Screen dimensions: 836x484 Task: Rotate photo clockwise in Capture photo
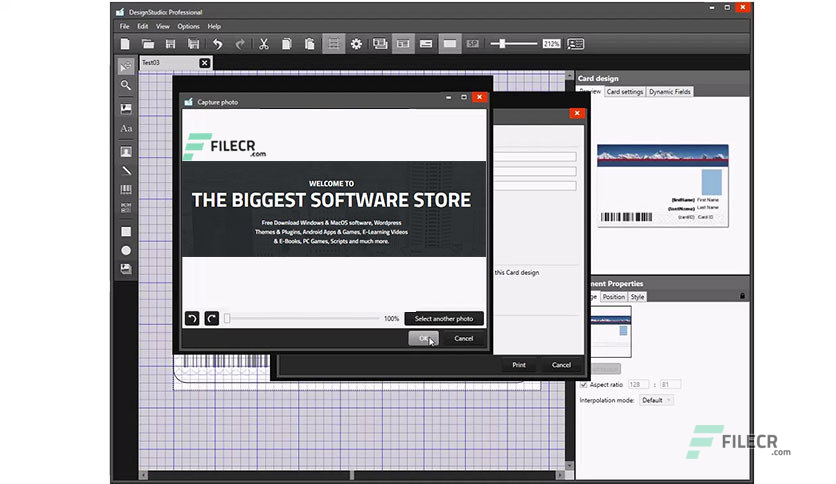[x=212, y=318]
